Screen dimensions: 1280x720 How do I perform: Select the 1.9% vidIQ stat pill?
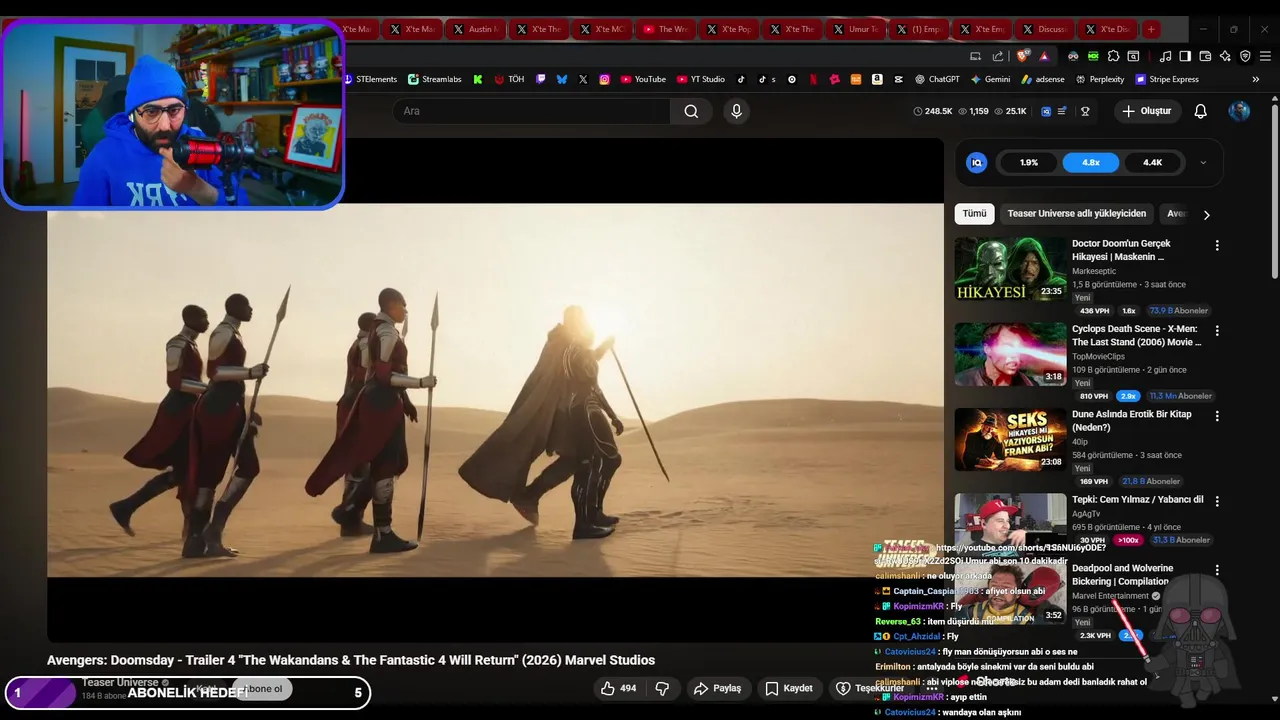pos(1029,162)
